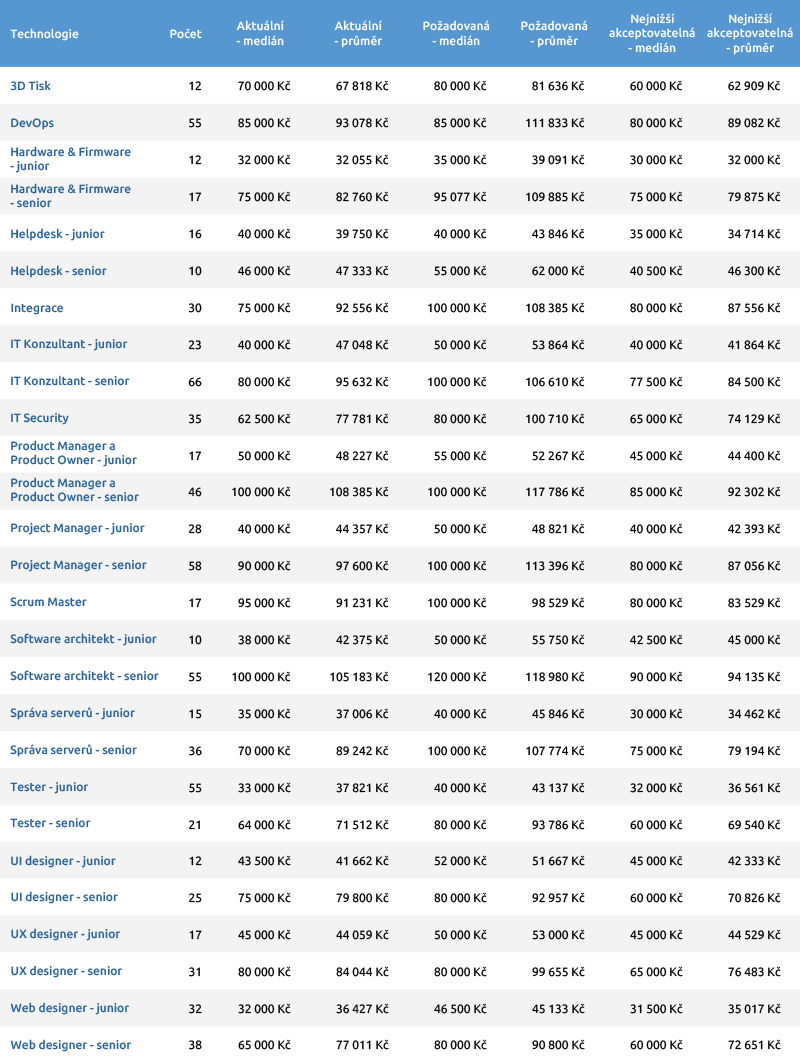
Task: Select the Integrace link
Action: [x=37, y=307]
